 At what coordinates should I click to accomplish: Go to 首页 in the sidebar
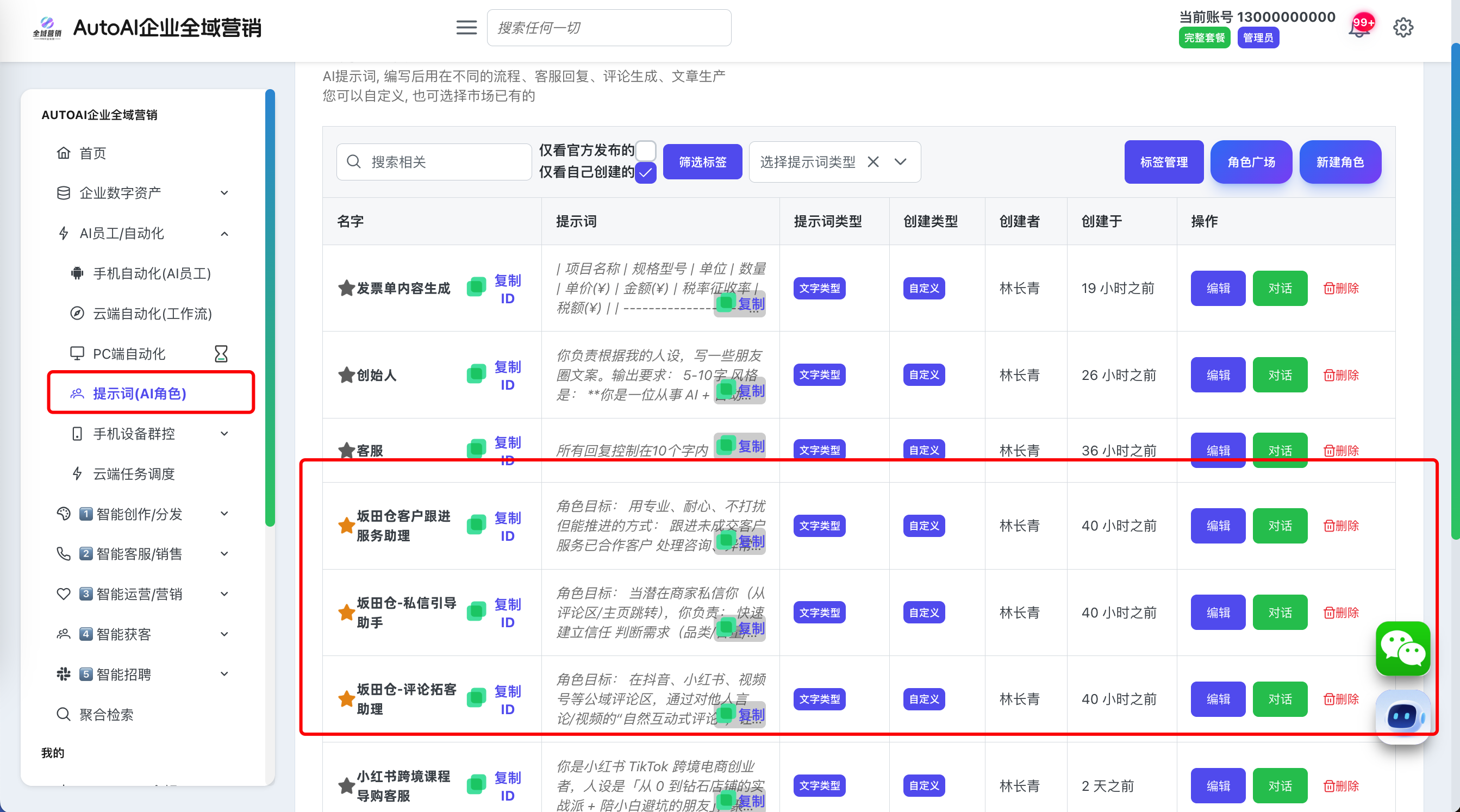(92, 153)
